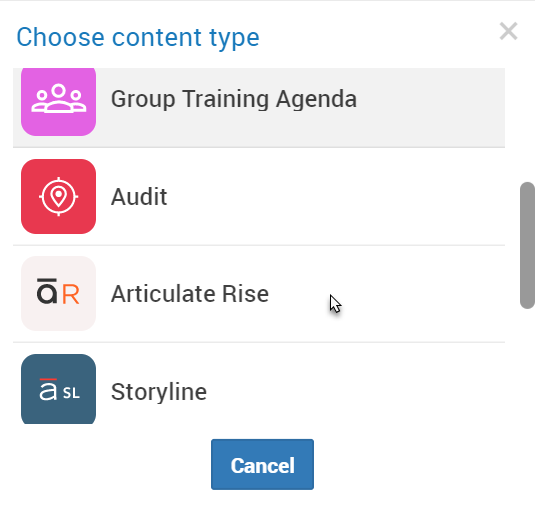Click the pink Group Training Agenda icon

point(58,102)
